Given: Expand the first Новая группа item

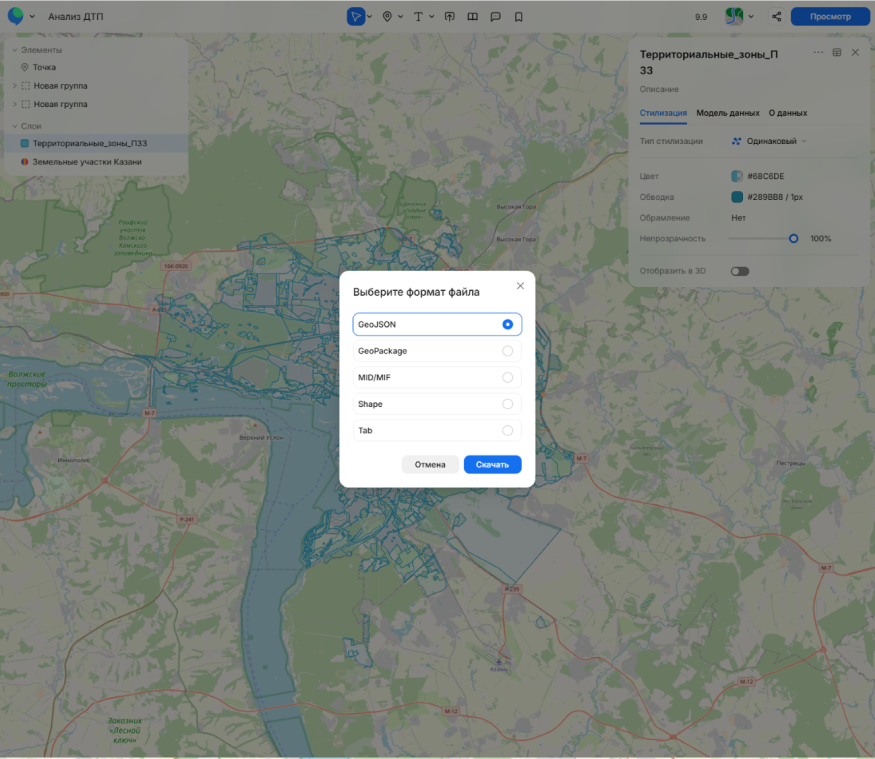Looking at the screenshot, I should (14, 86).
